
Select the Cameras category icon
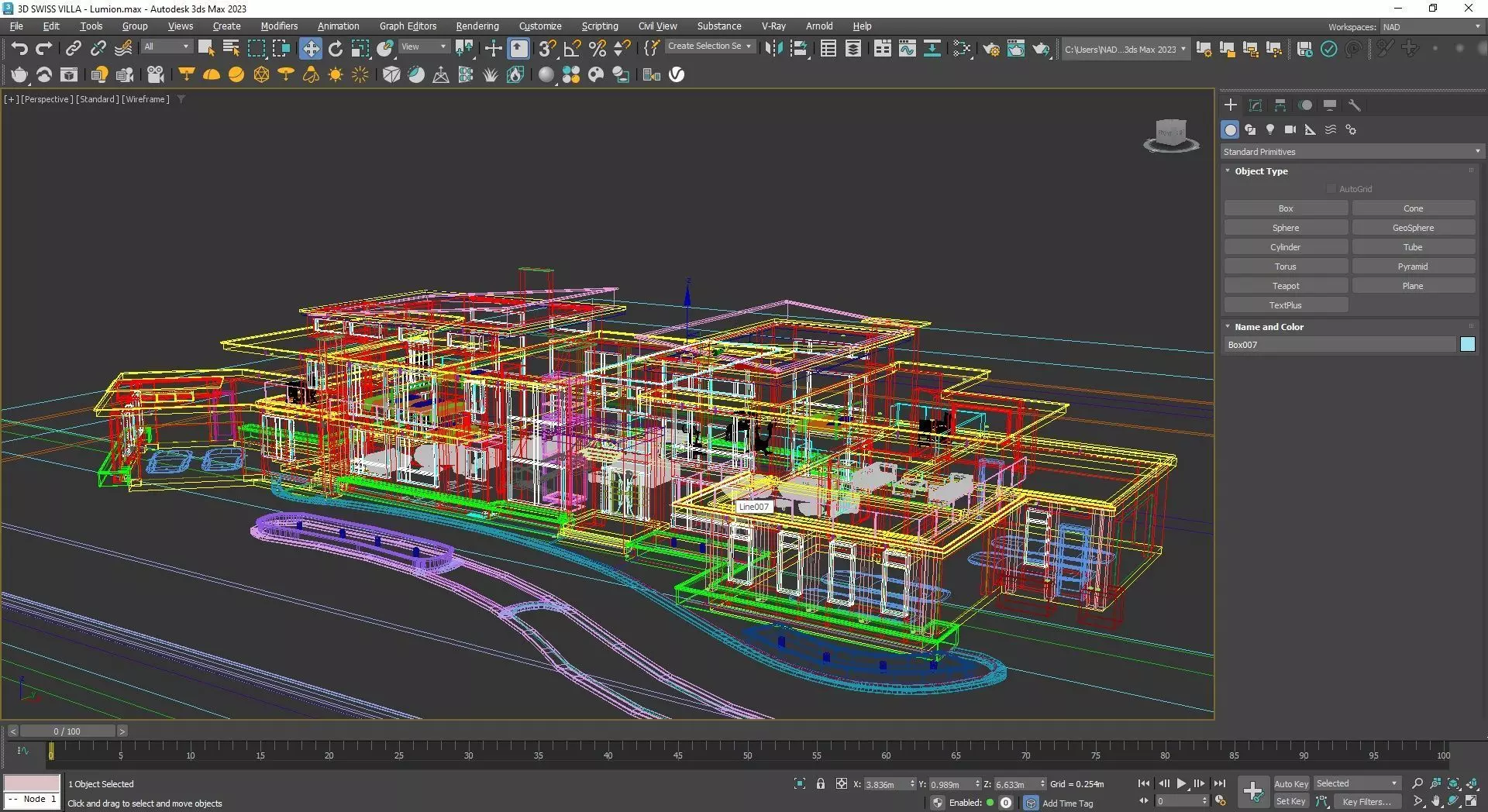coord(1290,129)
